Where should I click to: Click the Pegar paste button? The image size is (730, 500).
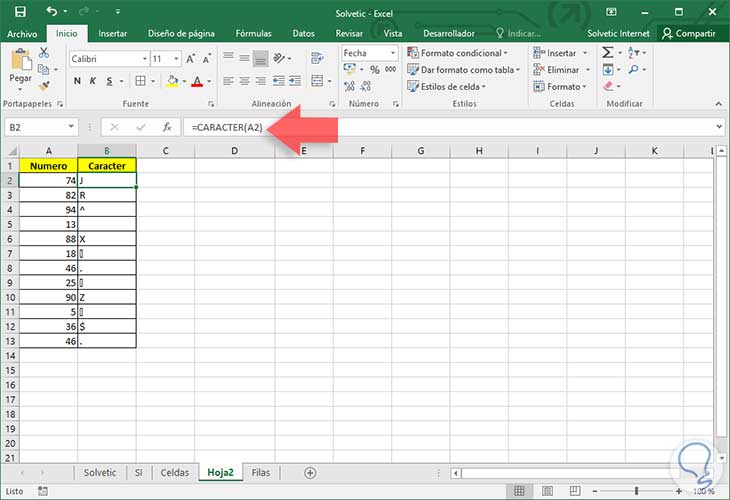pyautogui.click(x=20, y=68)
